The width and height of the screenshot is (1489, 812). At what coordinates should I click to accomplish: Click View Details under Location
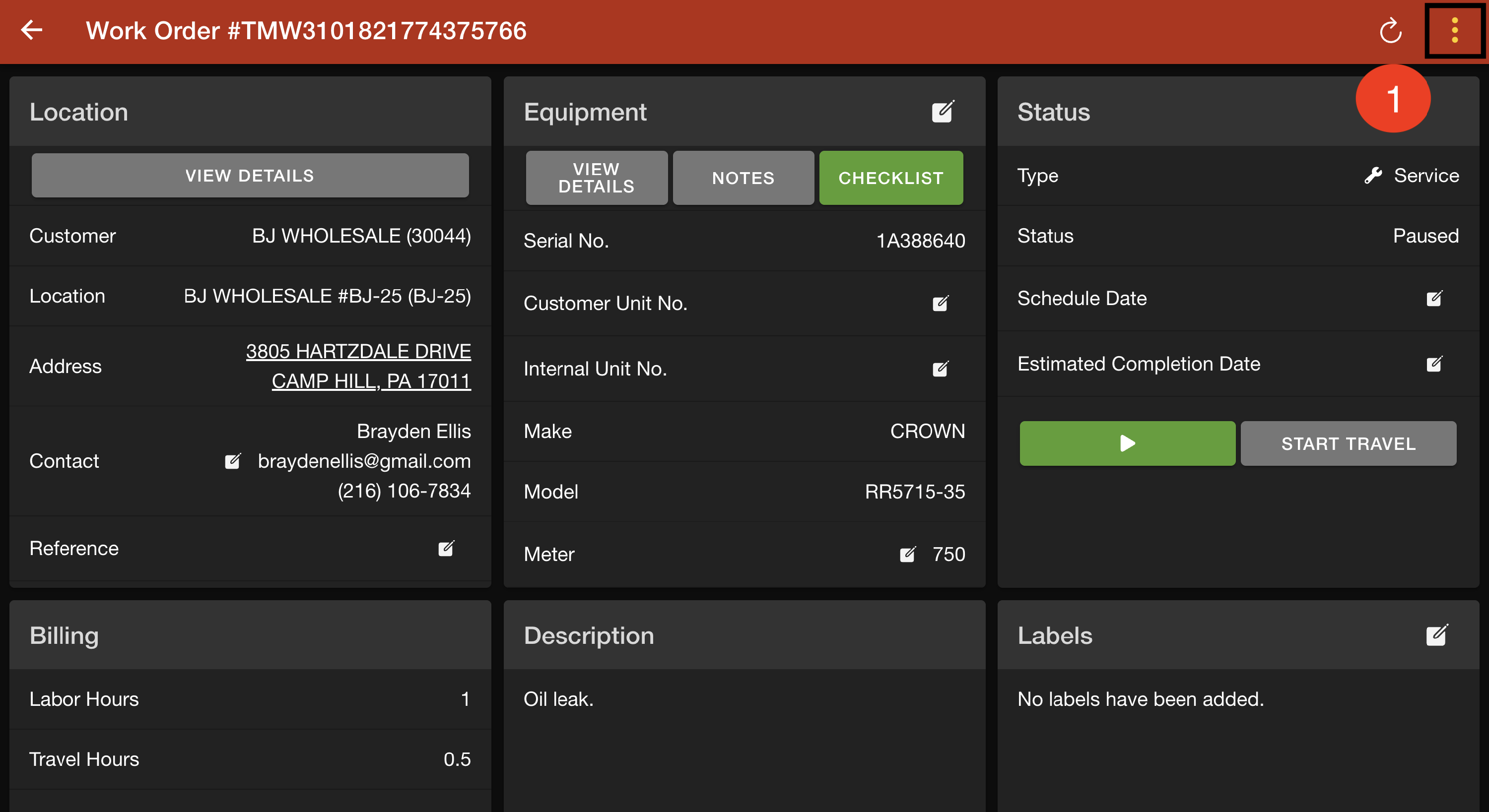tap(250, 176)
